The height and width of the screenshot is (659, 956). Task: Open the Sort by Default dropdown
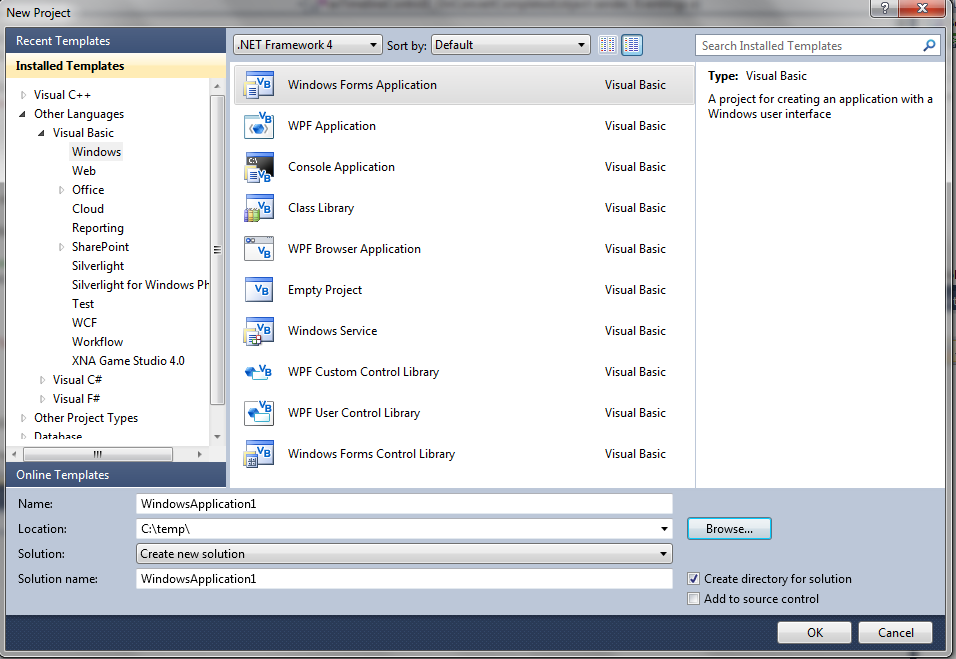[x=581, y=44]
